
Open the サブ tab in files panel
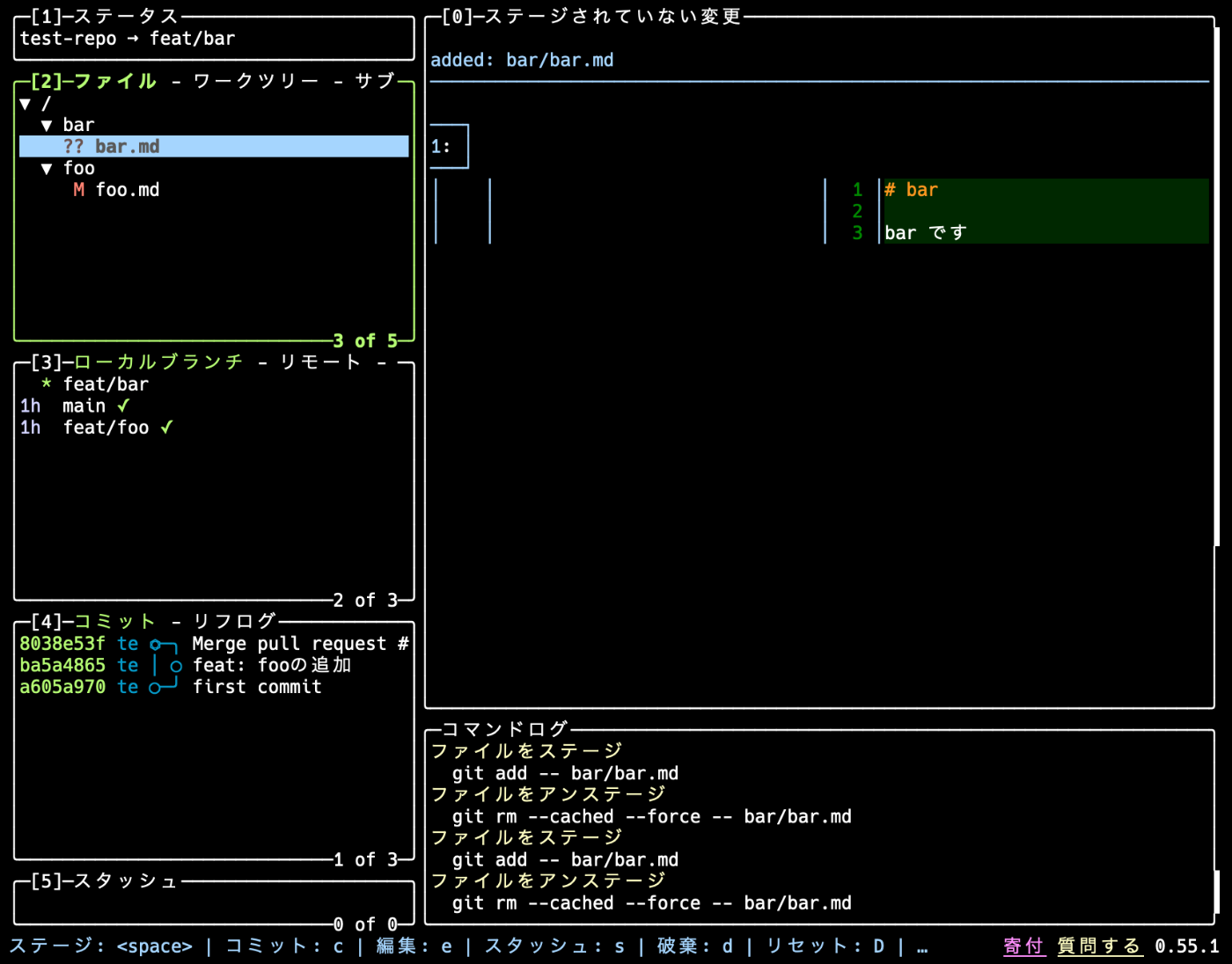375,82
